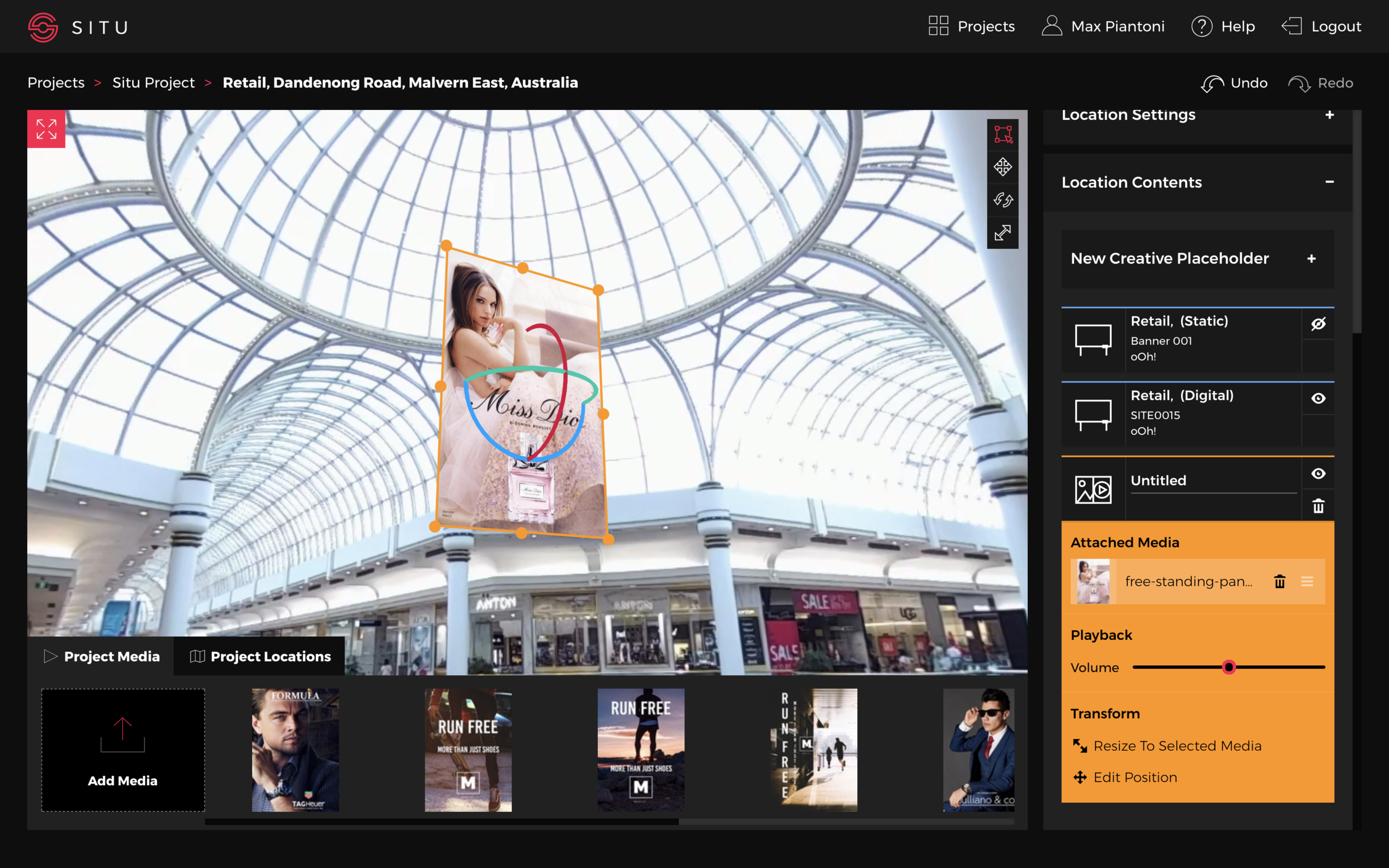The height and width of the screenshot is (868, 1389).
Task: Open the Help menu
Action: (x=1223, y=27)
